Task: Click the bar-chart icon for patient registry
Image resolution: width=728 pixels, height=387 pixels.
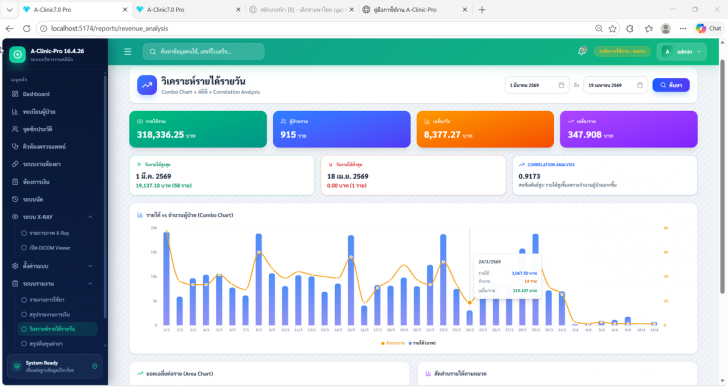Action: (15, 111)
